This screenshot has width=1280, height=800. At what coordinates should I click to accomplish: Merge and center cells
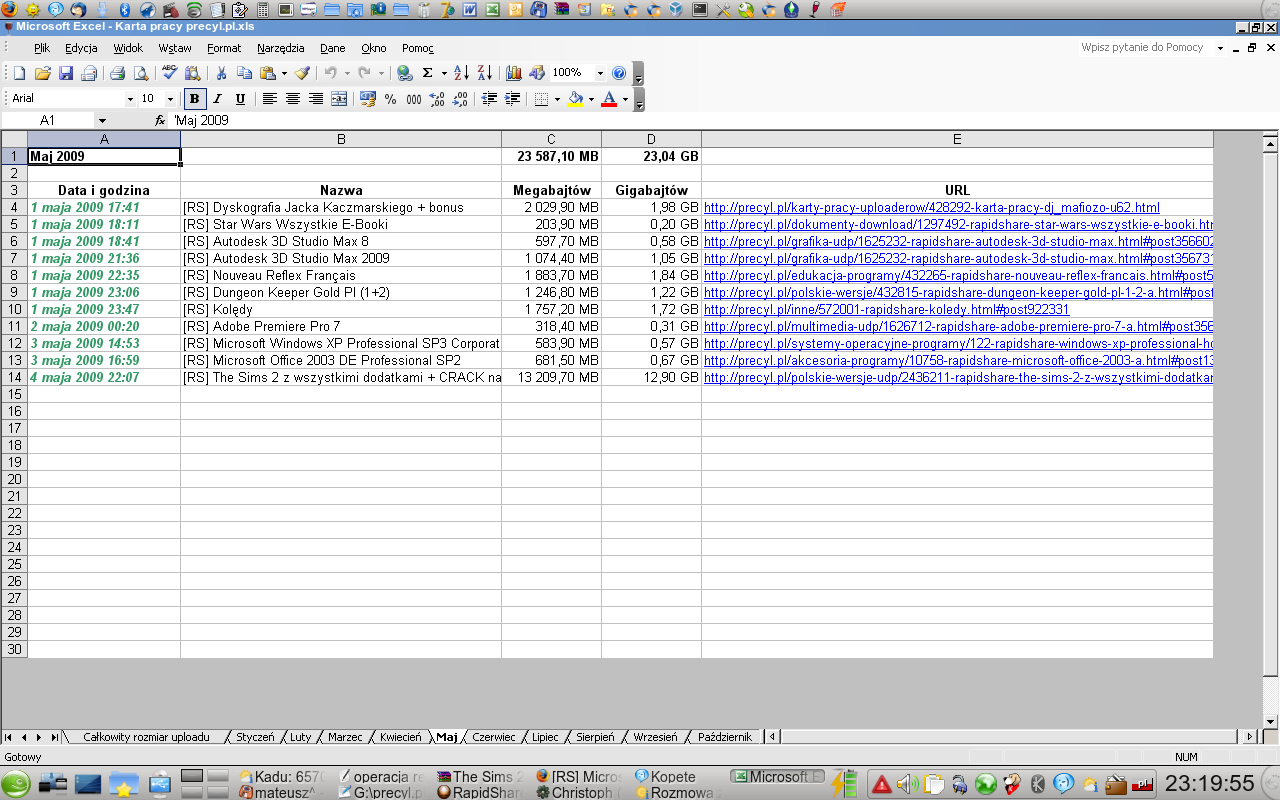[339, 99]
